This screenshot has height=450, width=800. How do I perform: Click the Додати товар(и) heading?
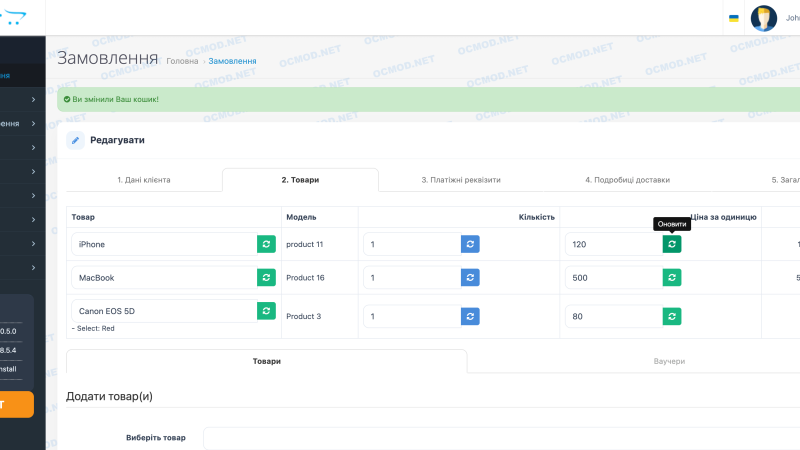pyautogui.click(x=109, y=396)
